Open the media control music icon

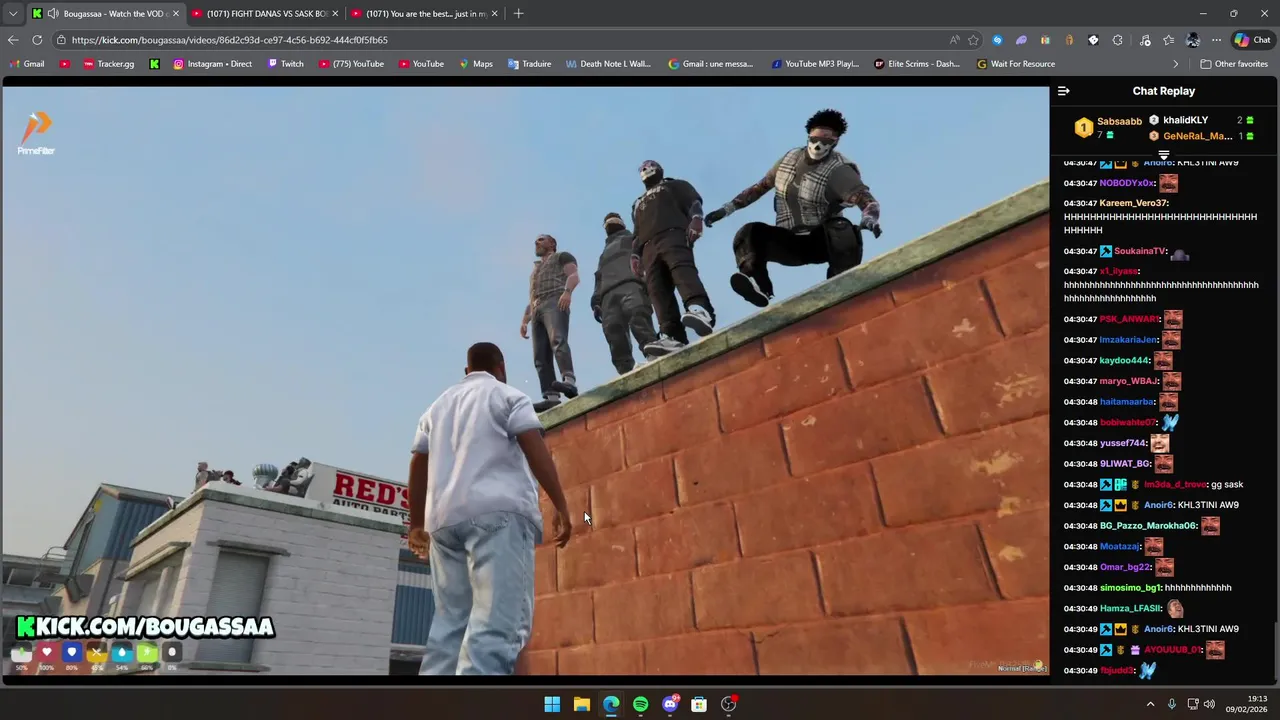(1144, 40)
